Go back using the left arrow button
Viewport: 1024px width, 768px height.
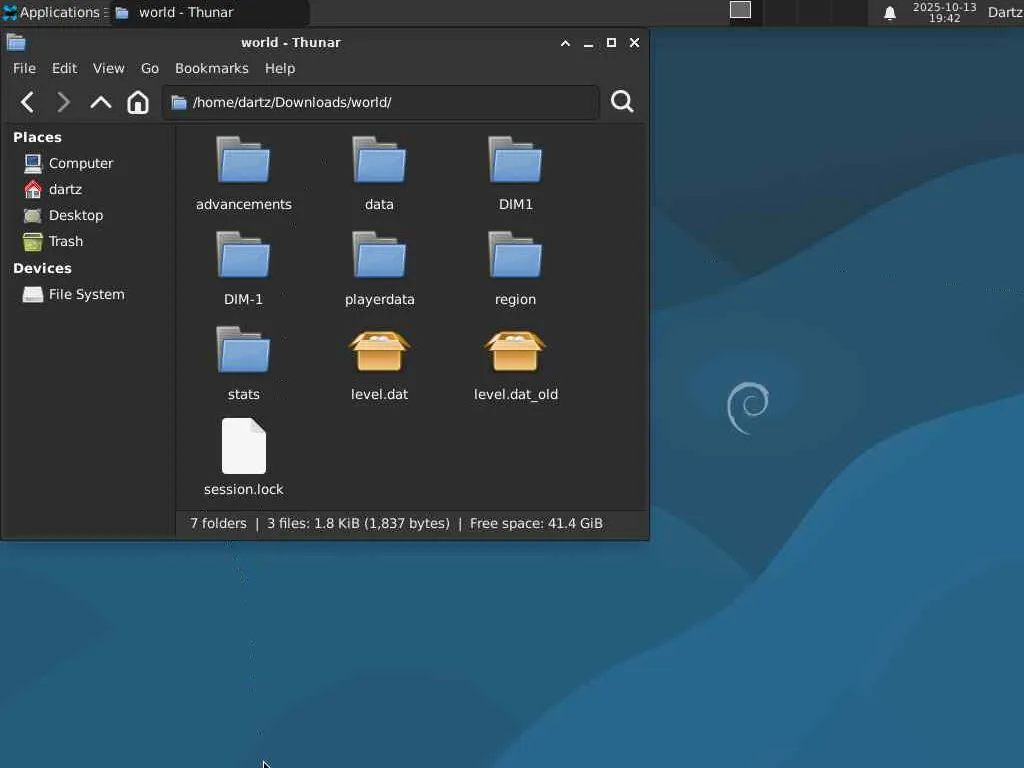(28, 102)
